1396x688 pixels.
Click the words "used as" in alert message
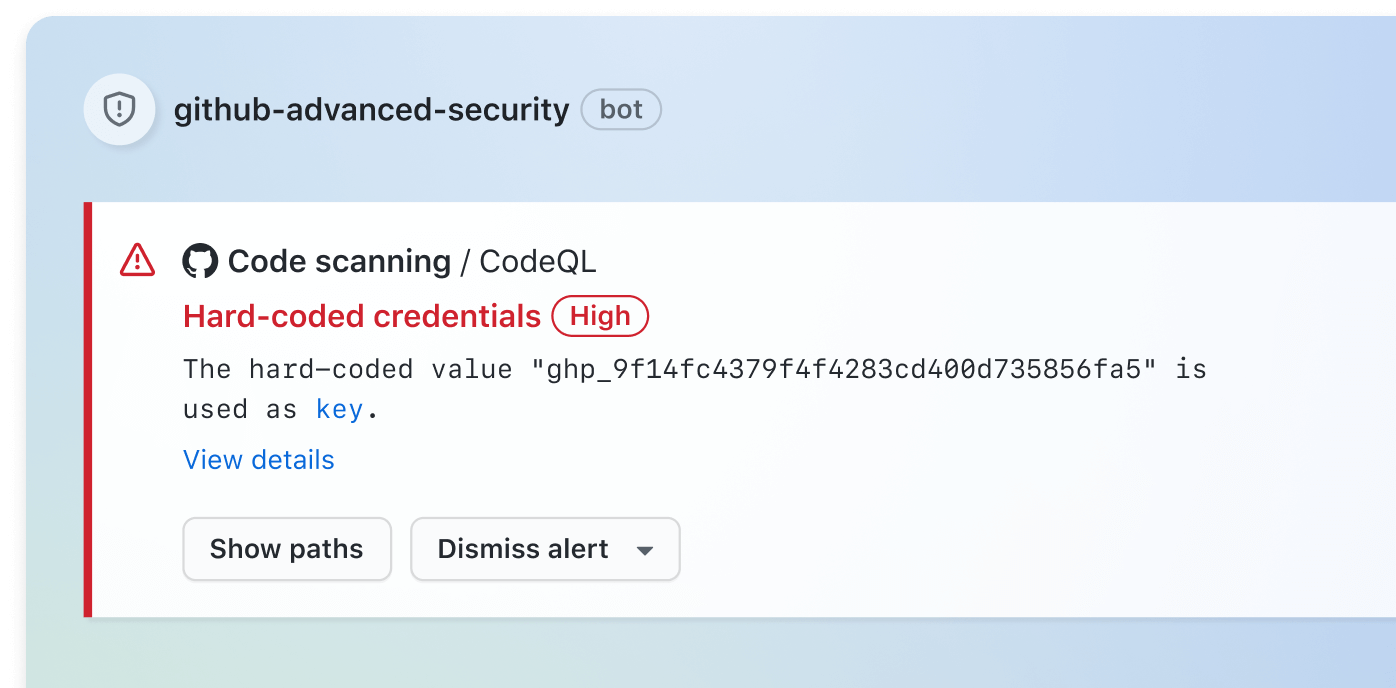pyautogui.click(x=240, y=409)
